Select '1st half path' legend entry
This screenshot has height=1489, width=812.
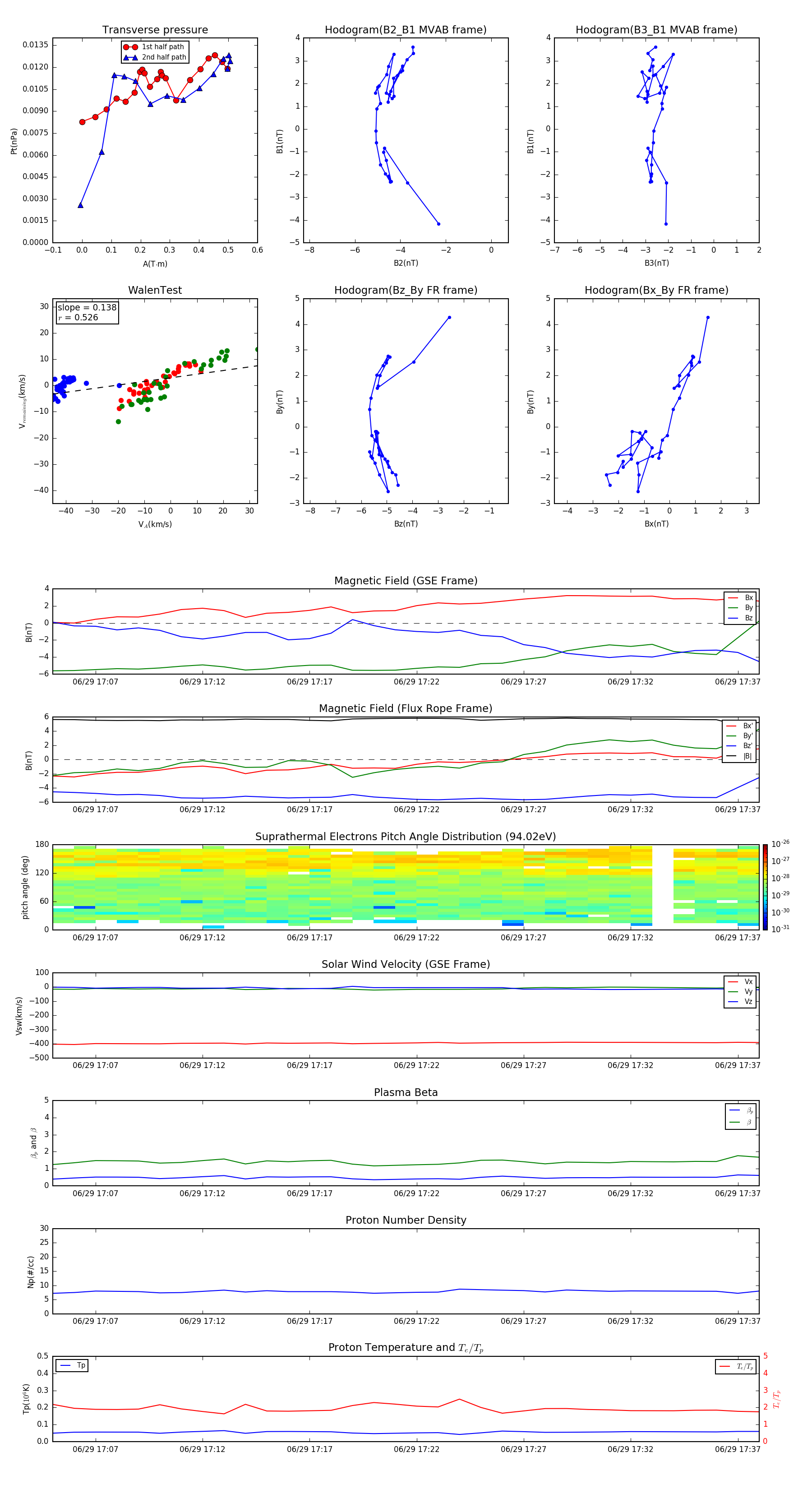click(x=154, y=47)
